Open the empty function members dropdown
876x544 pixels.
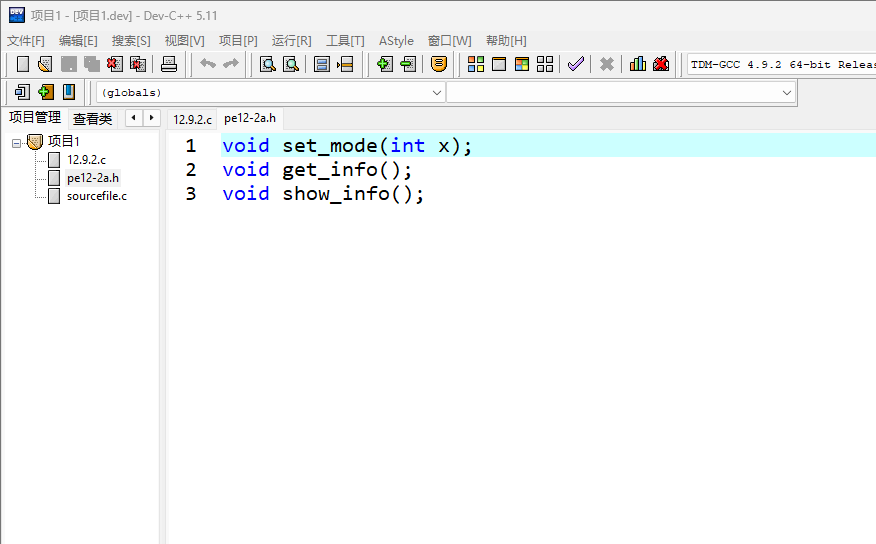click(x=621, y=93)
